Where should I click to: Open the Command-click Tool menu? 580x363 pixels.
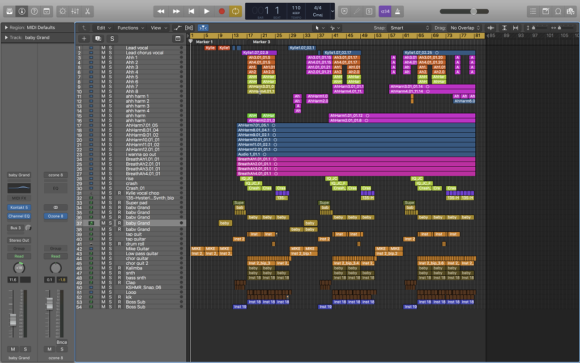(335, 28)
